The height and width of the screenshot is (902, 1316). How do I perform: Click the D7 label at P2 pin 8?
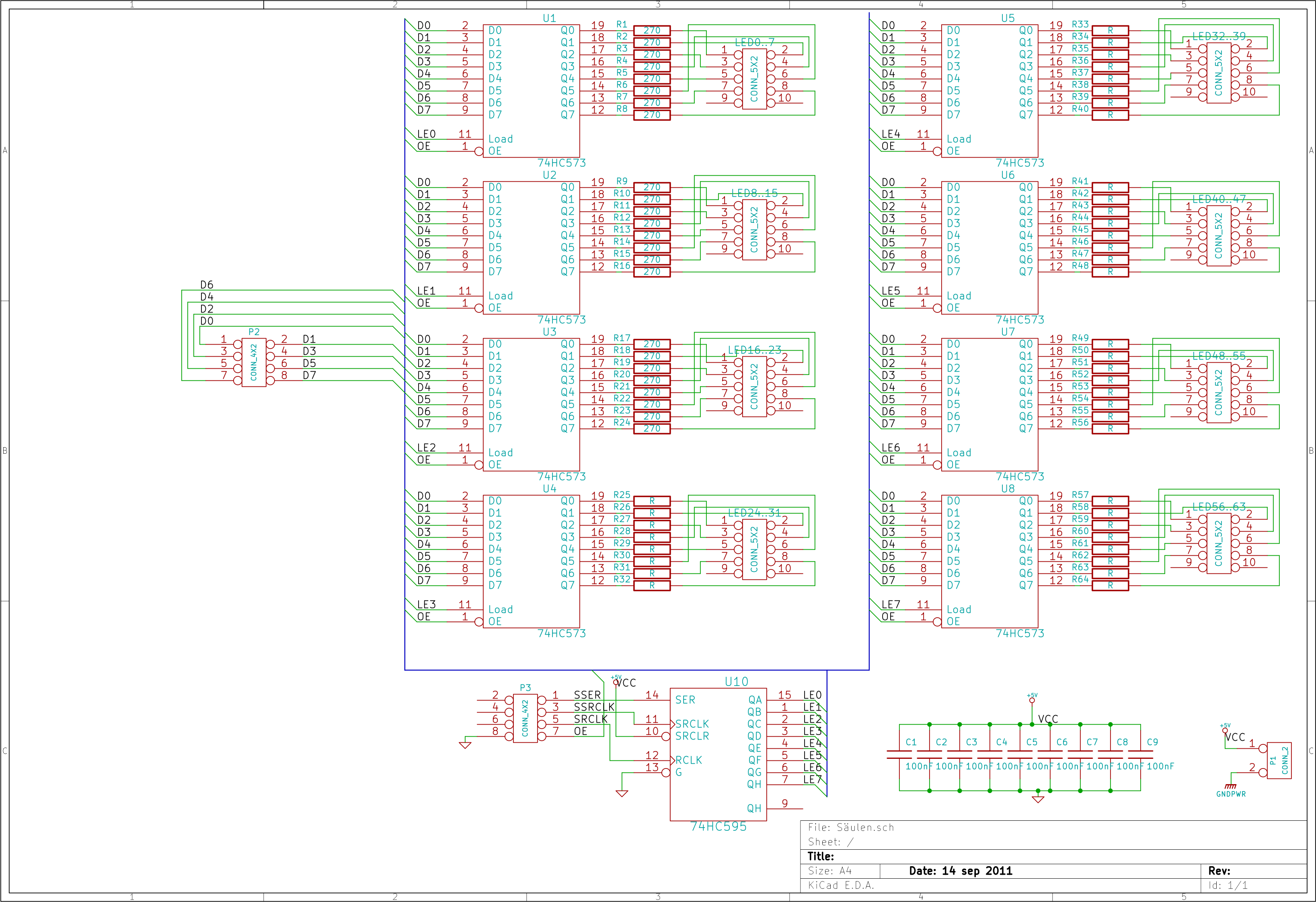(309, 375)
